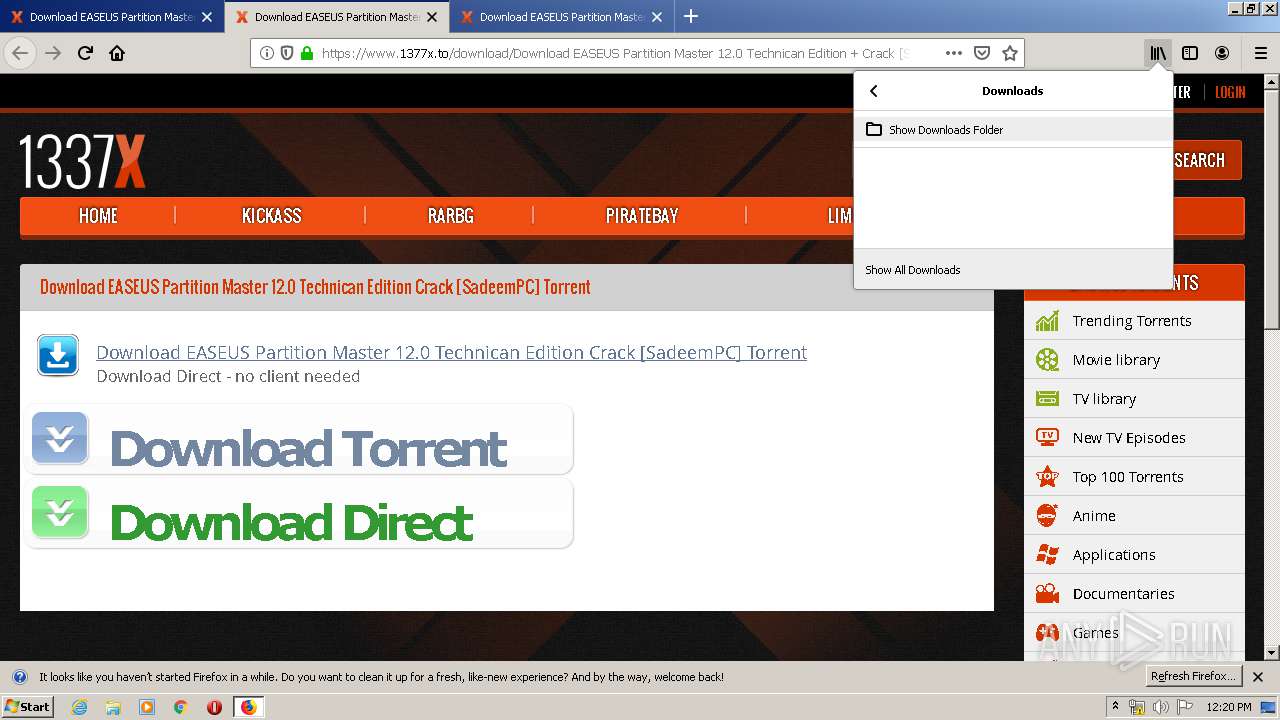This screenshot has height=720, width=1280.
Task: Toggle the sidebars toolbar icon
Action: click(x=1190, y=53)
